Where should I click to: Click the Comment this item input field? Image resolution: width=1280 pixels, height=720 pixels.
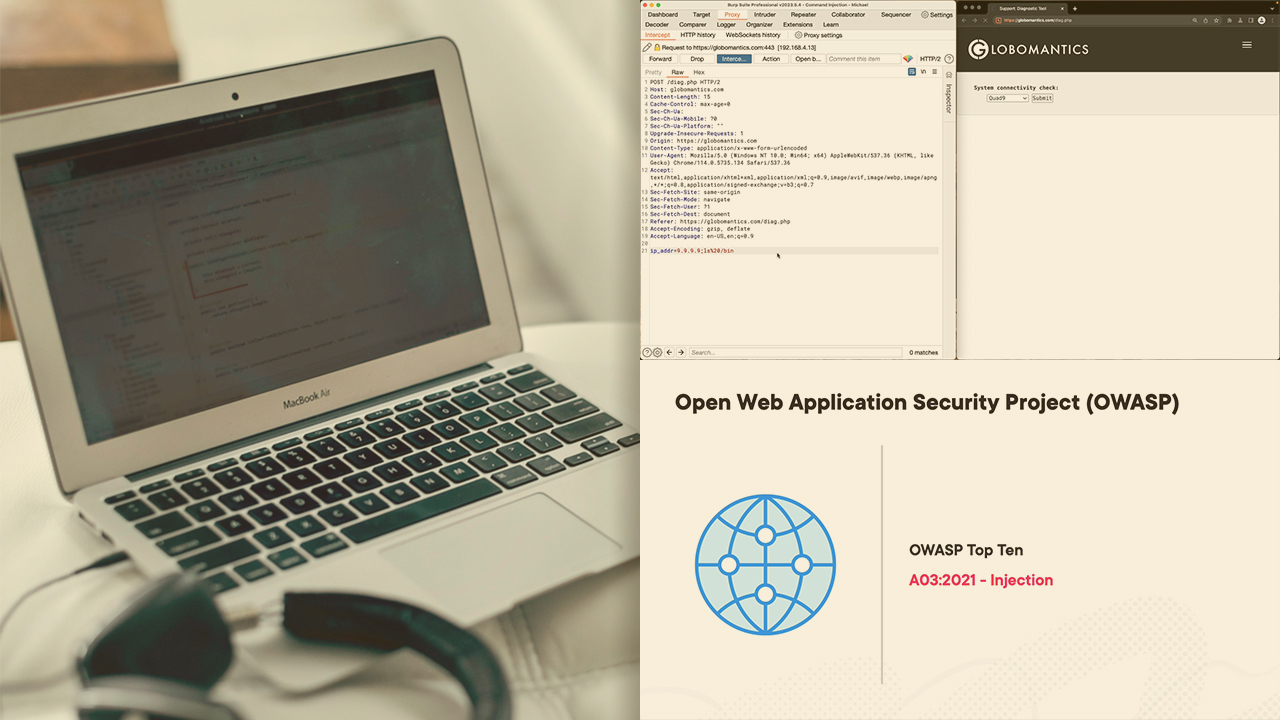click(x=862, y=59)
